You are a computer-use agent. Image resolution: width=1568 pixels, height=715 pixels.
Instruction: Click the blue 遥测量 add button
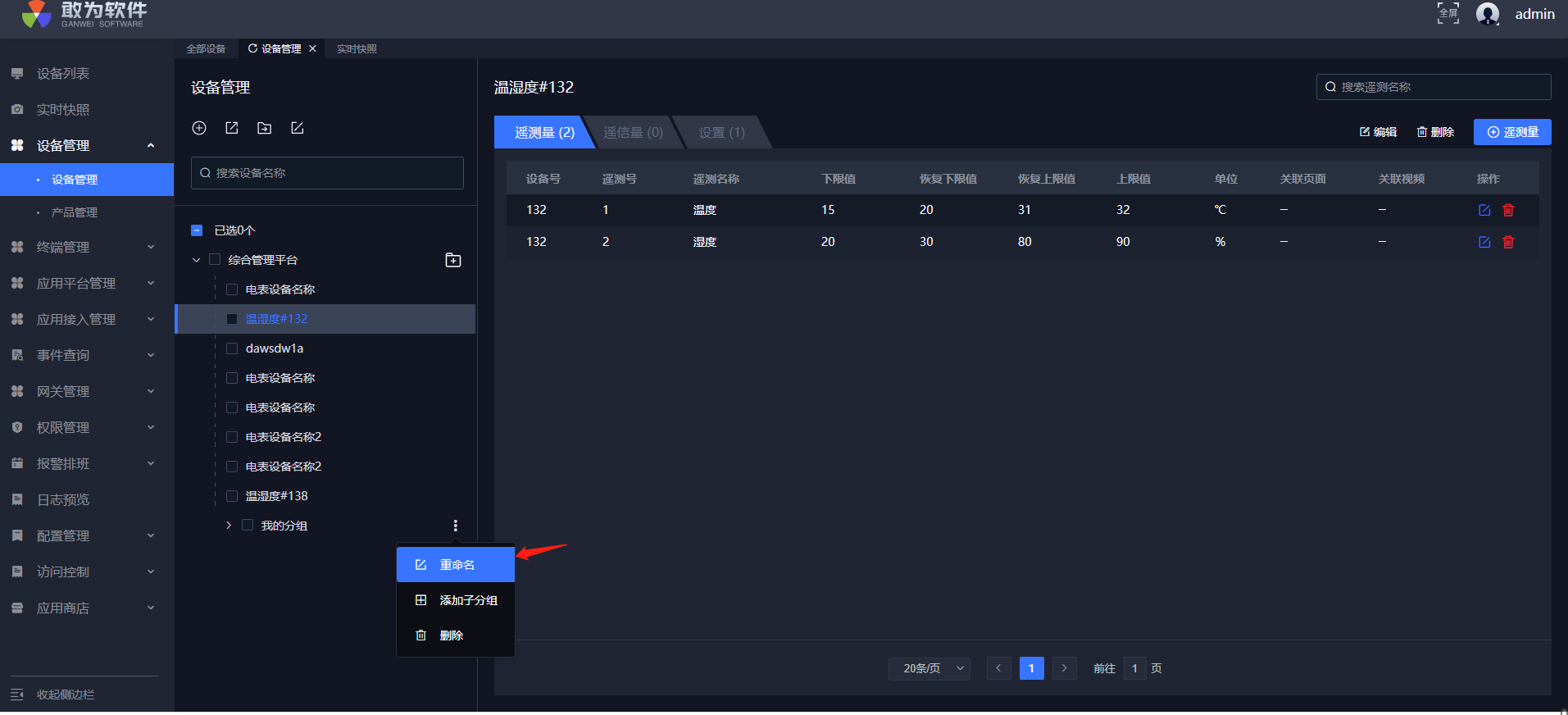pos(1512,132)
